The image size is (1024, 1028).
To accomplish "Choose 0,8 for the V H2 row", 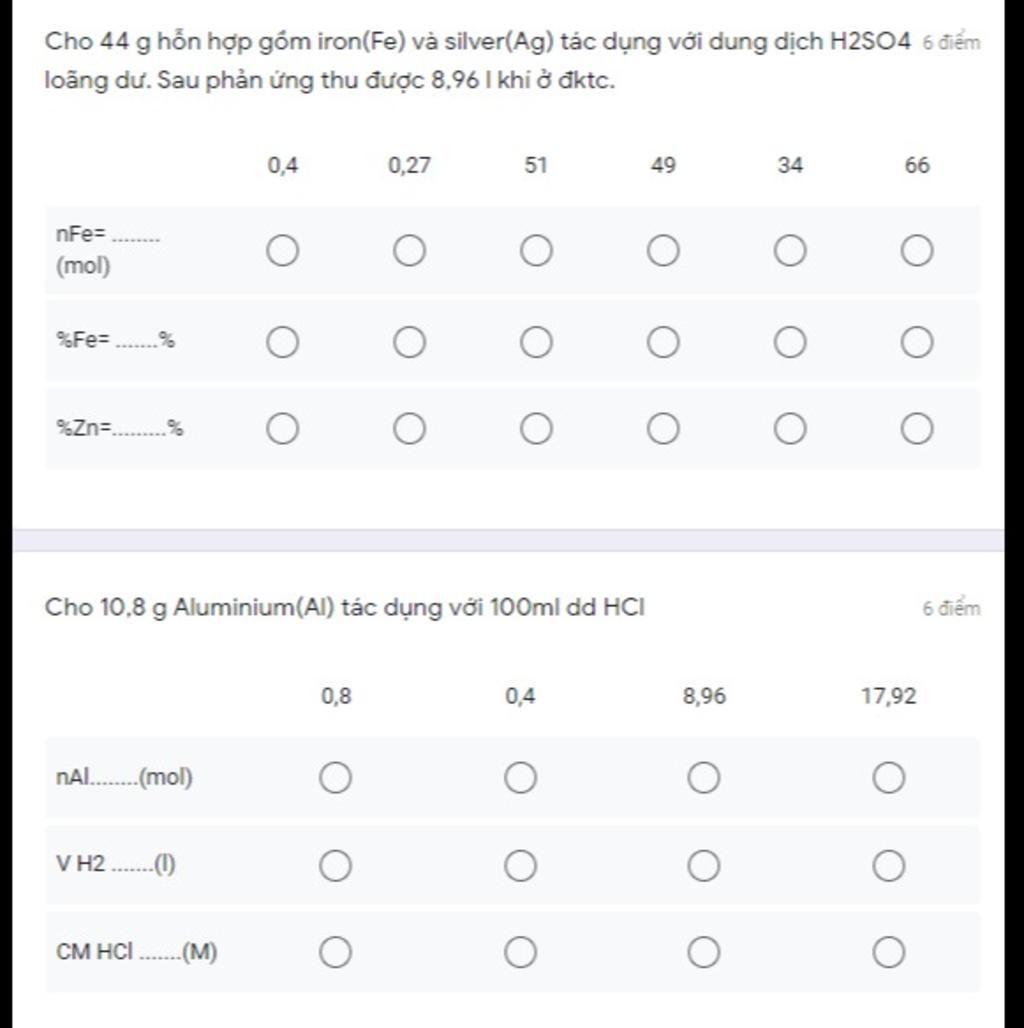I will [336, 865].
